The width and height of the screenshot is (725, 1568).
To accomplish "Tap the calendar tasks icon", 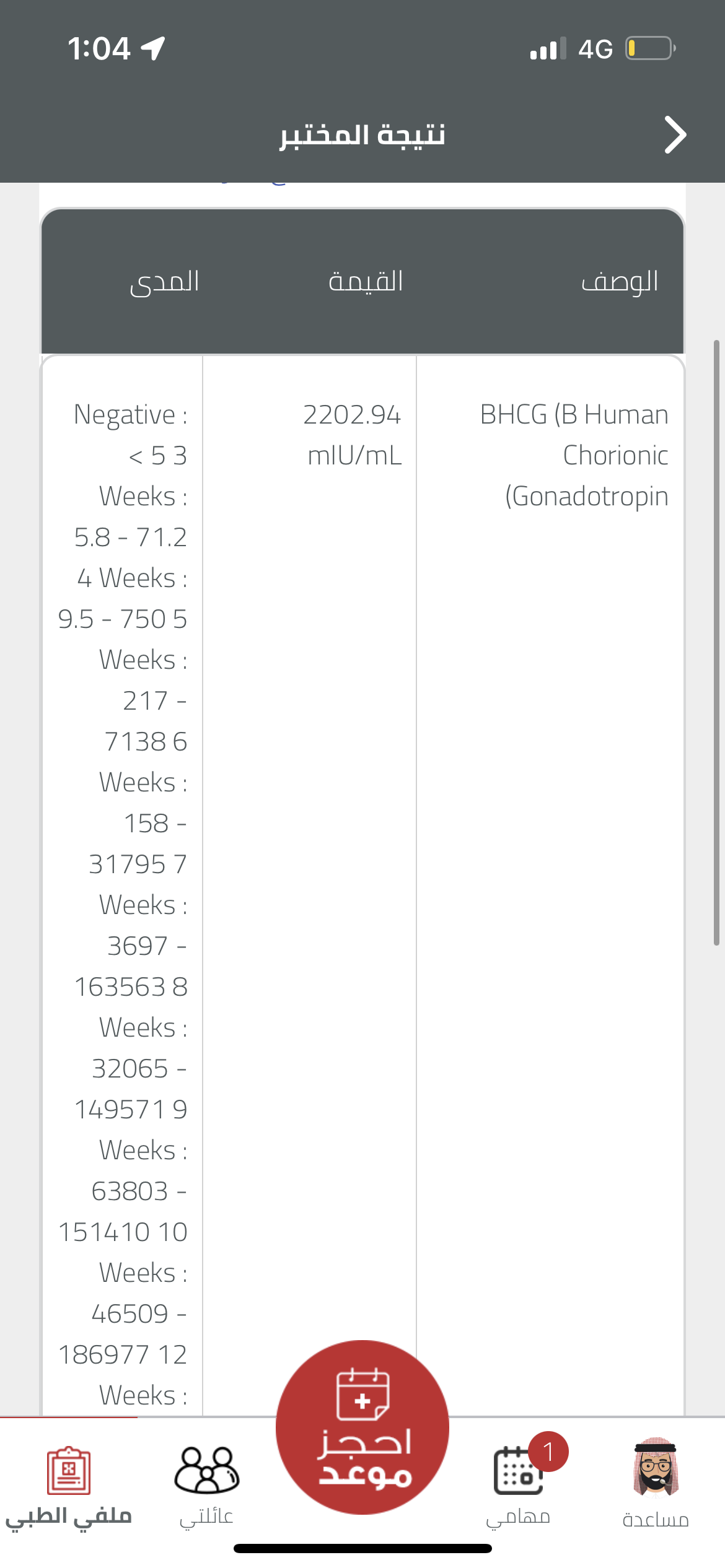I will click(x=517, y=1471).
